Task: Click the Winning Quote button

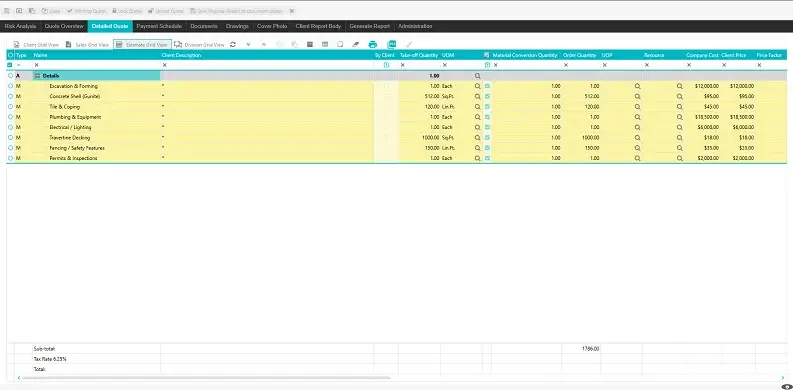Action: click(x=86, y=11)
